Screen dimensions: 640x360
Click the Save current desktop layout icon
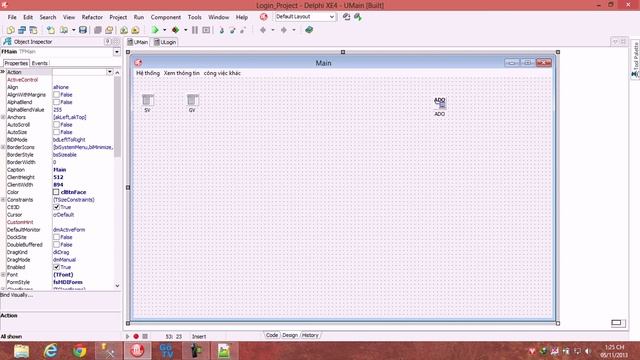coord(346,17)
